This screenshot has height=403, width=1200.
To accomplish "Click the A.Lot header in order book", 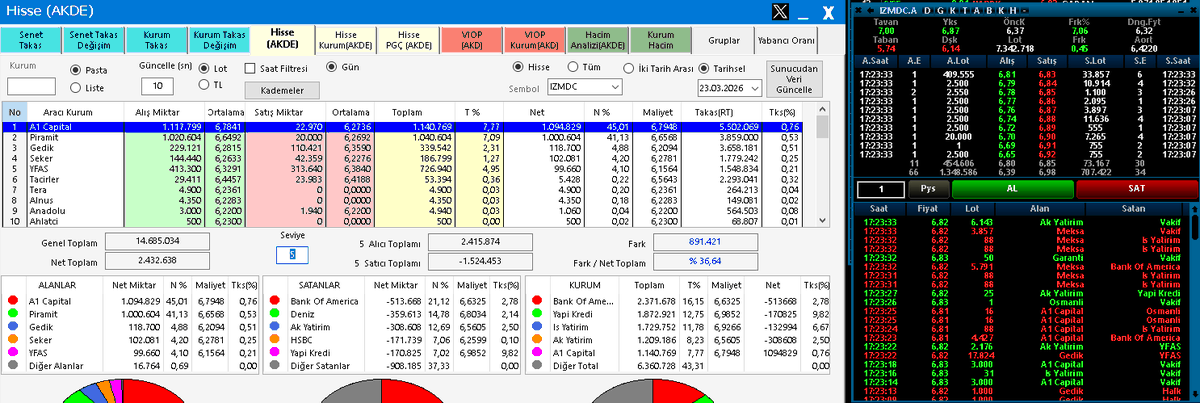I will [959, 60].
